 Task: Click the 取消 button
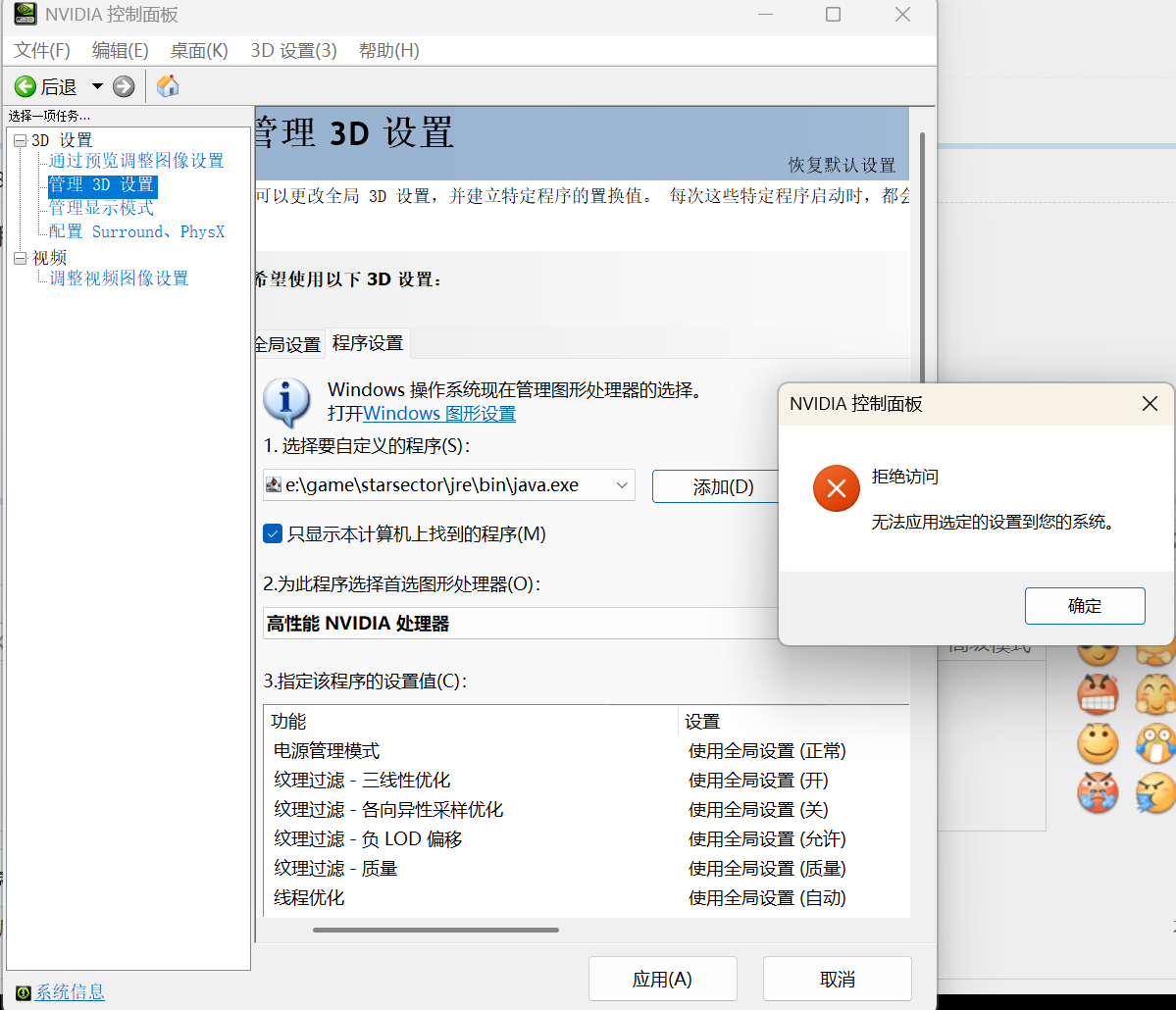837,979
